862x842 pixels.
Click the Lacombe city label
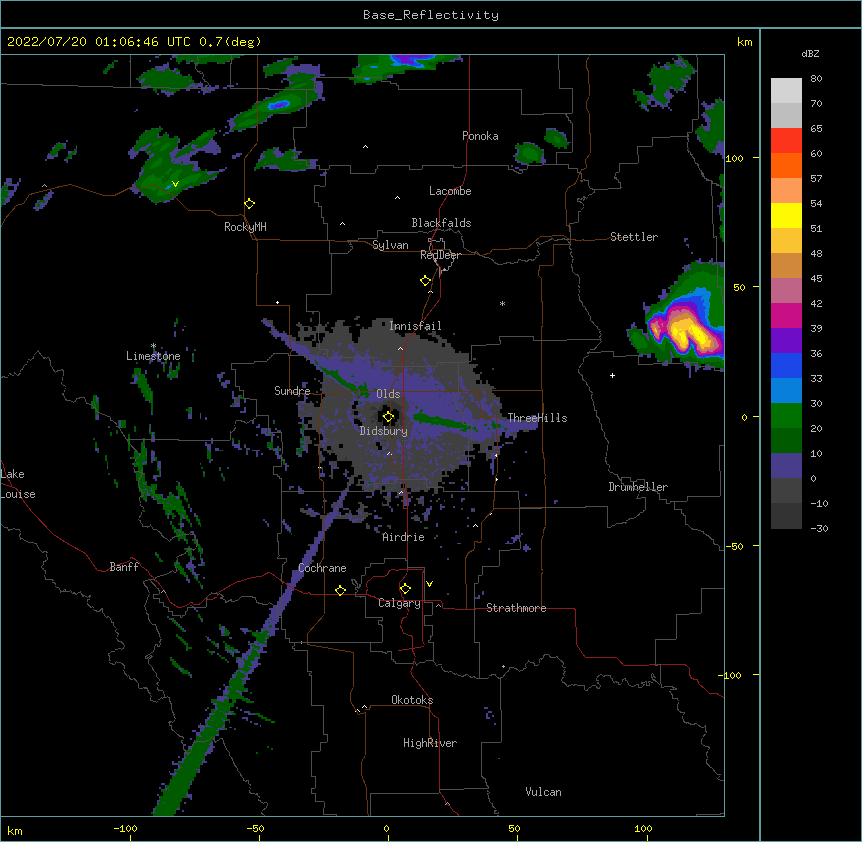tap(450, 191)
